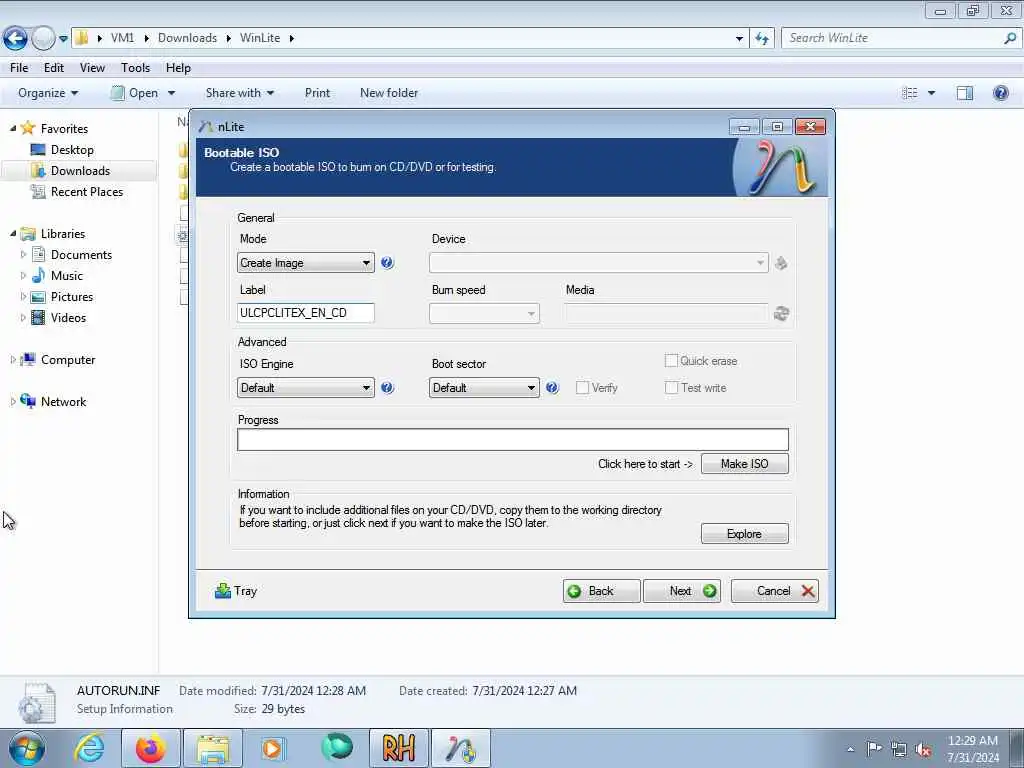Click the Boot sector help icon
The height and width of the screenshot is (768, 1024).
(x=552, y=387)
